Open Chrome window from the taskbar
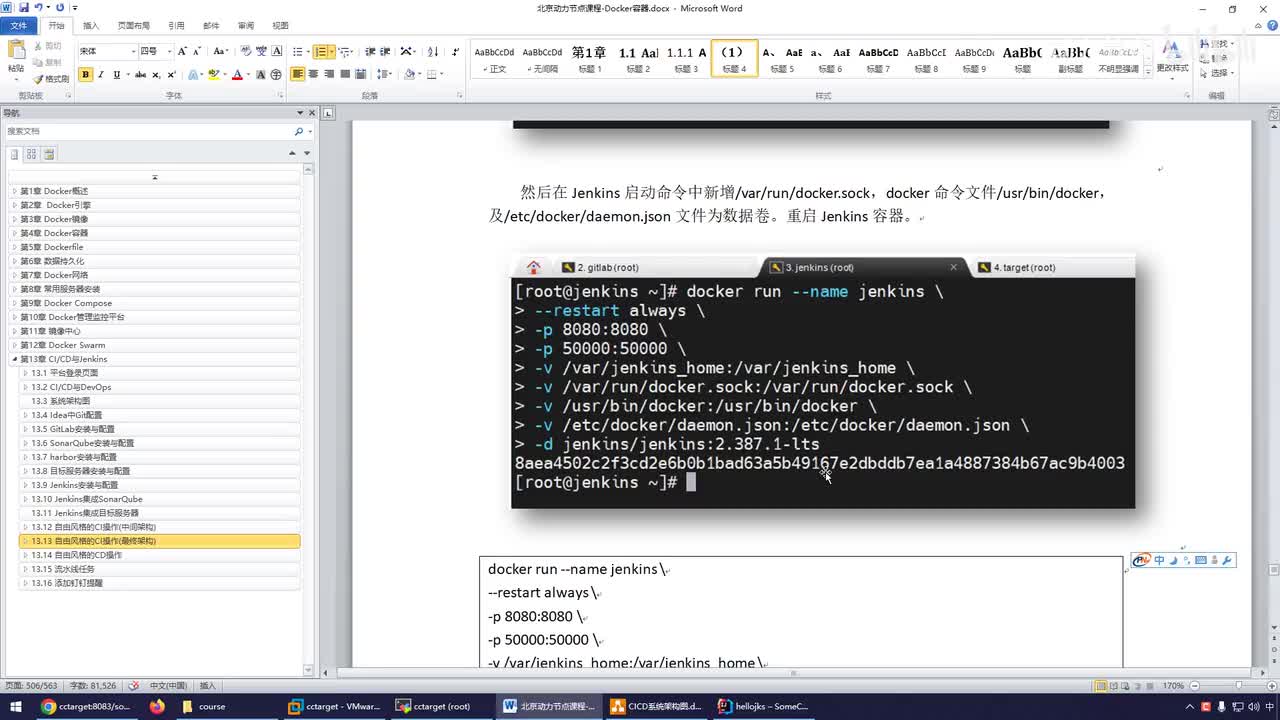1280x720 pixels. (87, 706)
